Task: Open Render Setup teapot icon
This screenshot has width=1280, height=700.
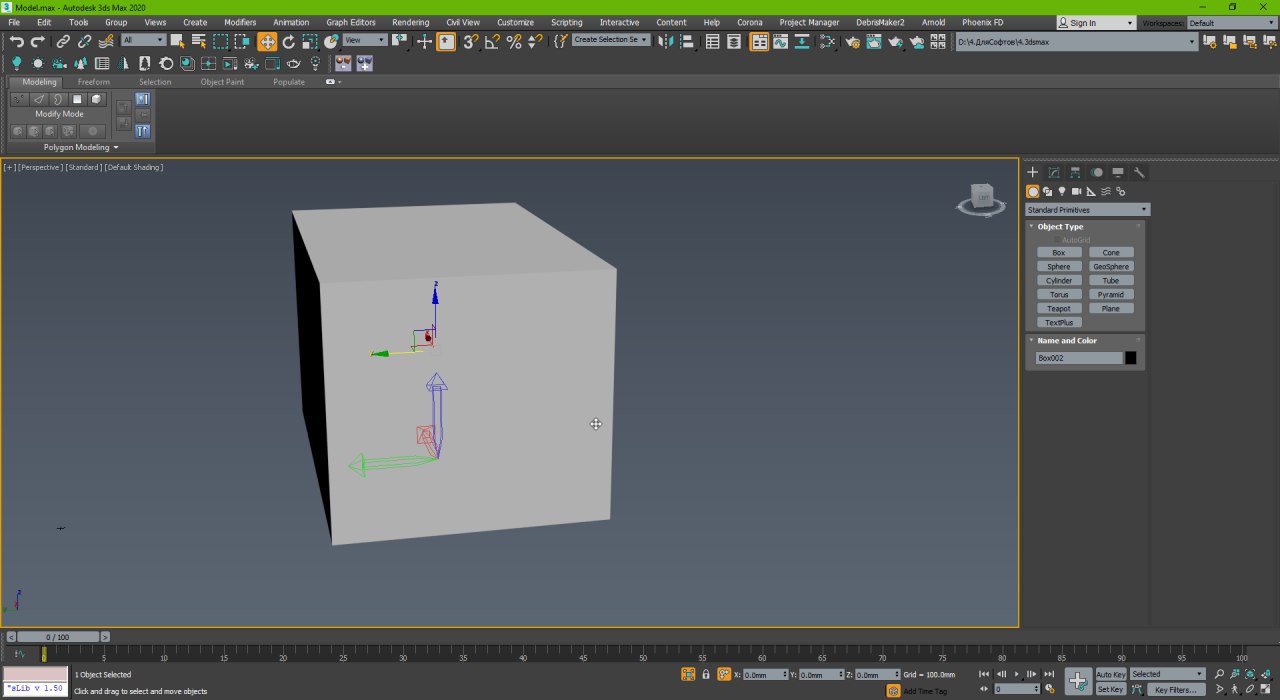Action: [852, 41]
